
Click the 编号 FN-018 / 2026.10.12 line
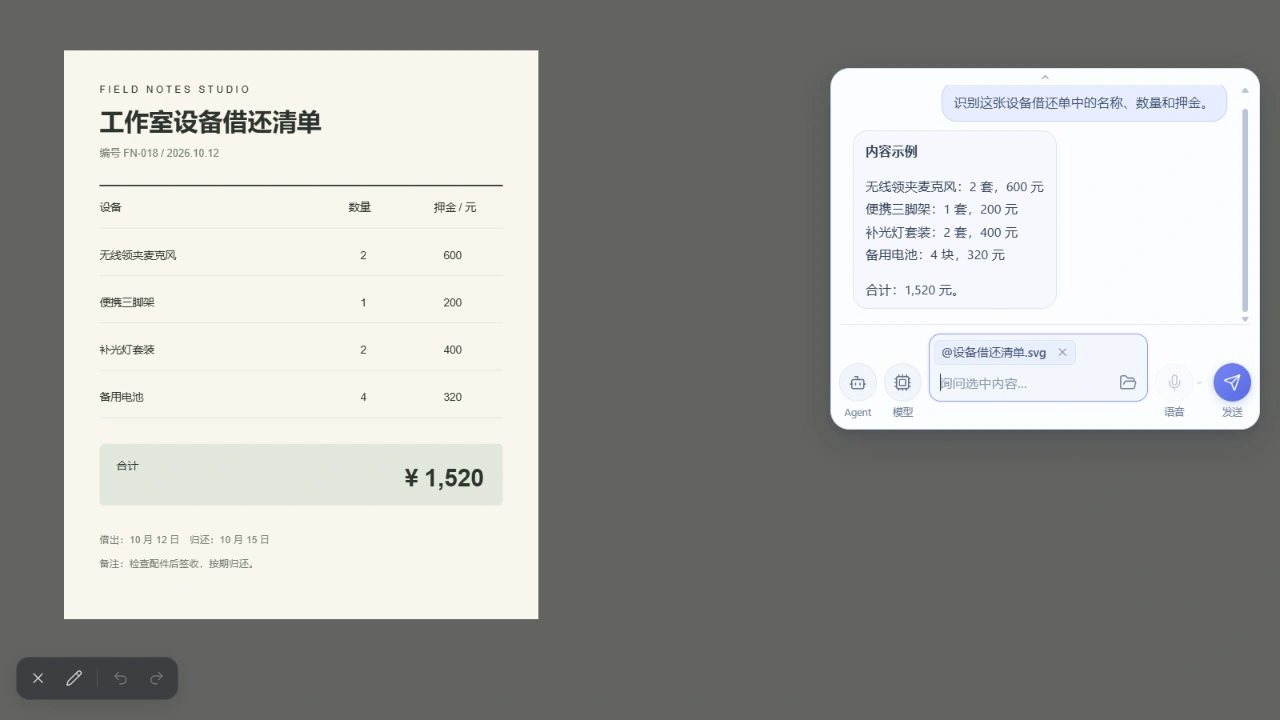click(x=159, y=153)
